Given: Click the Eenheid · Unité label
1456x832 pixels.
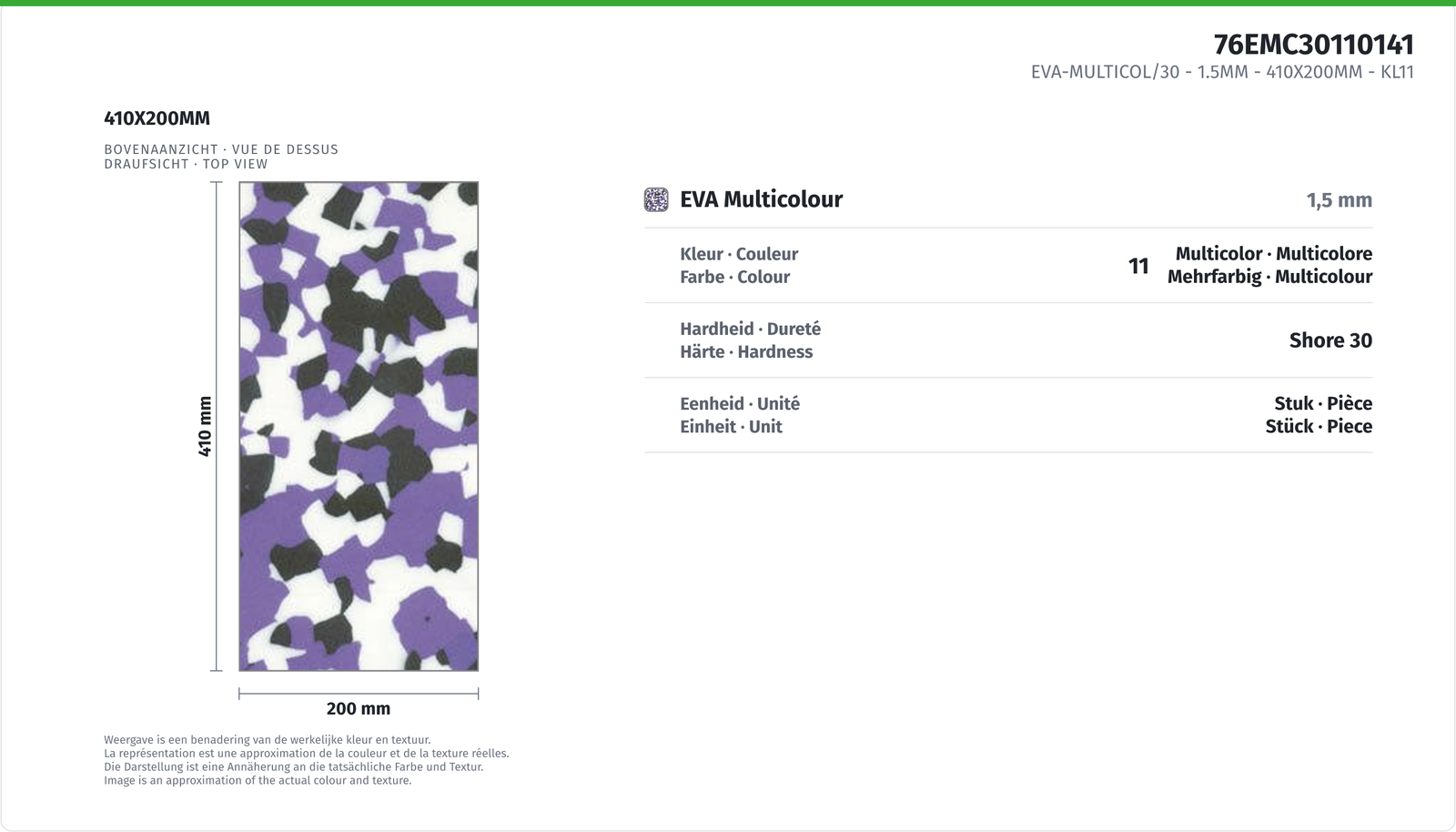Looking at the screenshot, I should pyautogui.click(x=740, y=403).
